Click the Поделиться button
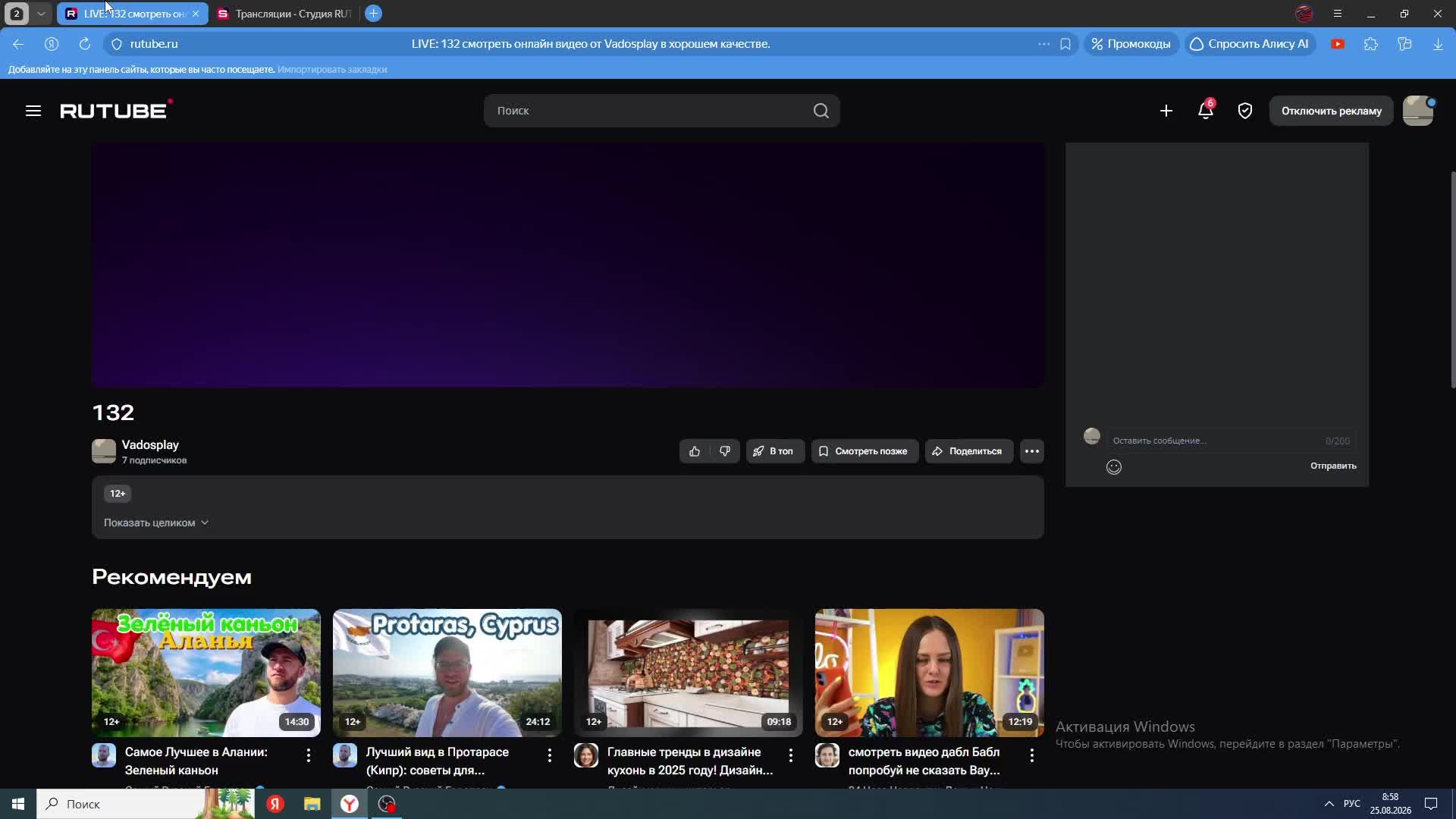1456x819 pixels. point(969,451)
